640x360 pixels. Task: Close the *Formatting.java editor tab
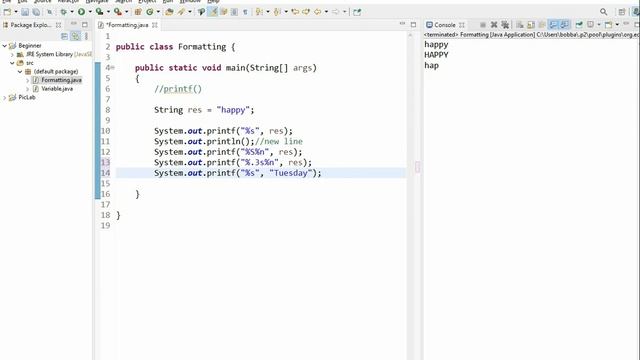click(x=155, y=25)
